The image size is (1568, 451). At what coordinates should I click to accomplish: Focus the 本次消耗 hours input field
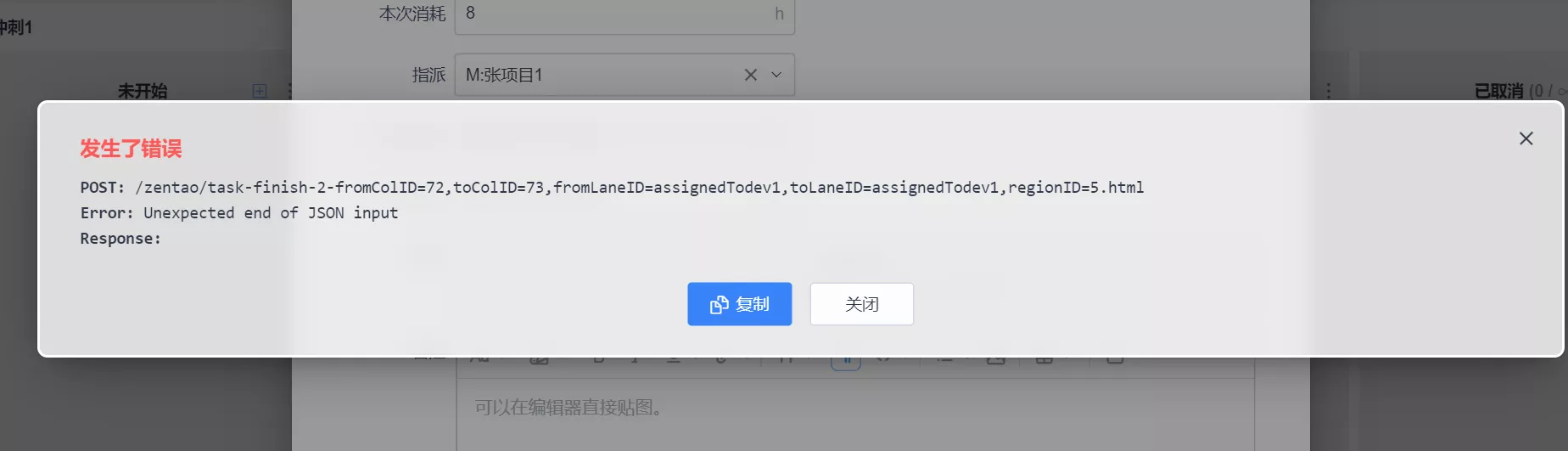pyautogui.click(x=624, y=15)
